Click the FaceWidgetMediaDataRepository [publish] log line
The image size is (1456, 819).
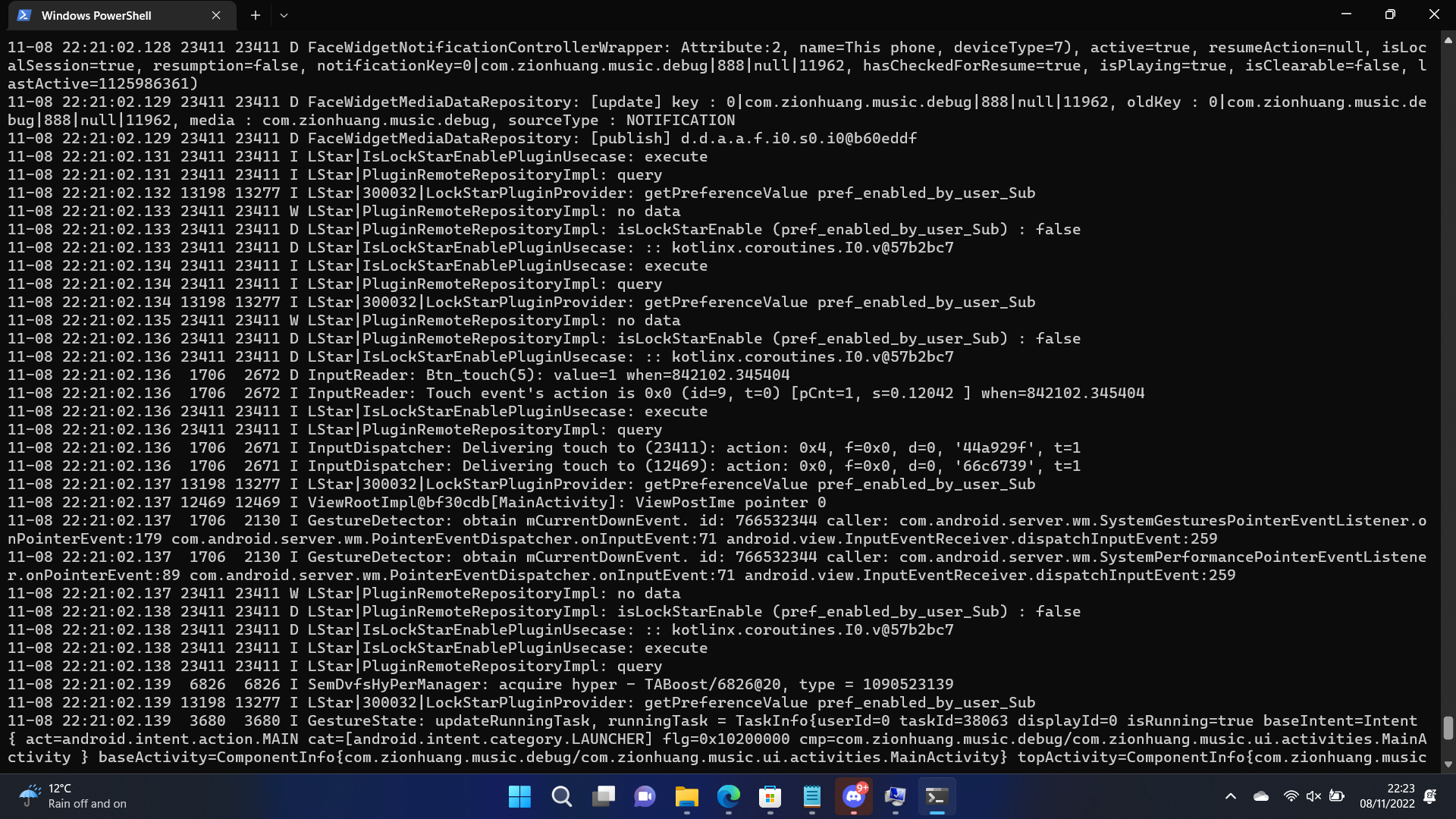pos(463,138)
